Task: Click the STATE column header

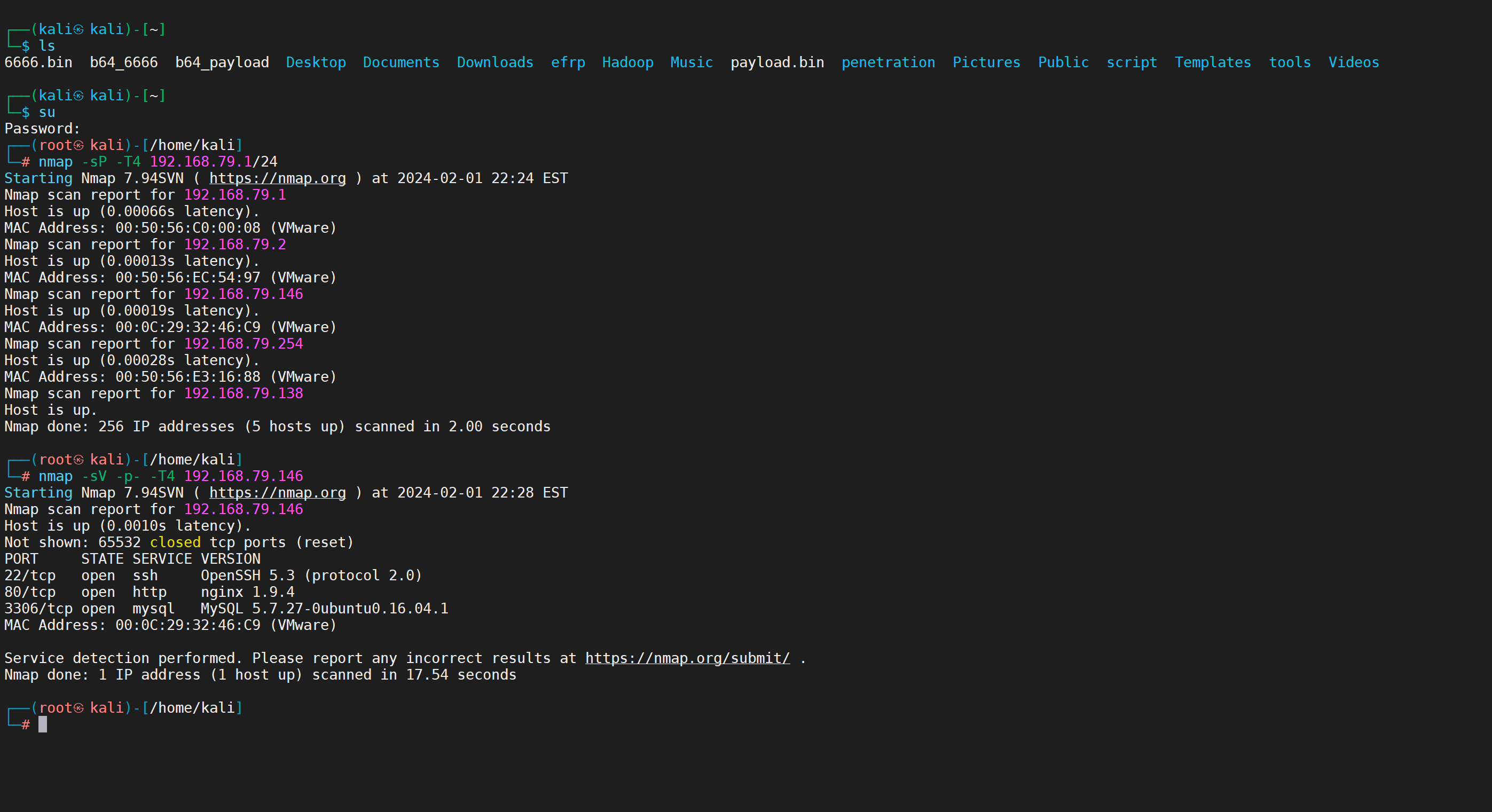Action: (x=103, y=559)
